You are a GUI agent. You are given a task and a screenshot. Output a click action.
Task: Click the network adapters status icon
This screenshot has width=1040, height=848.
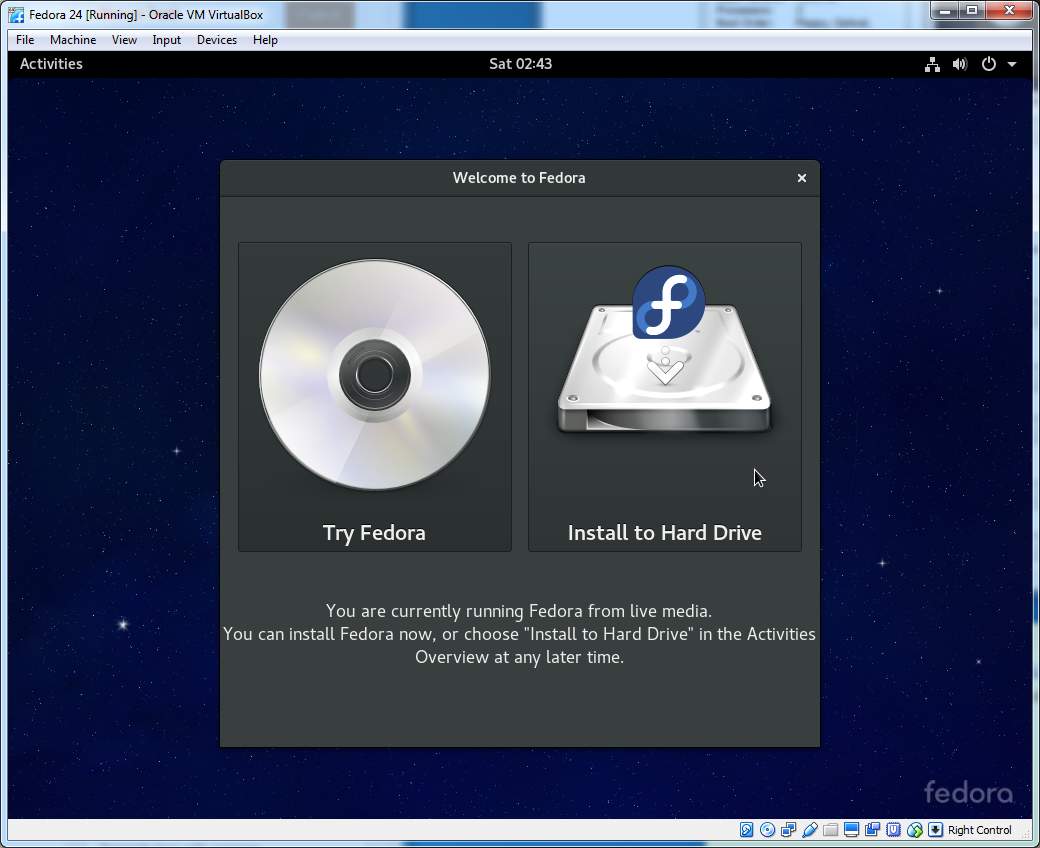click(789, 829)
